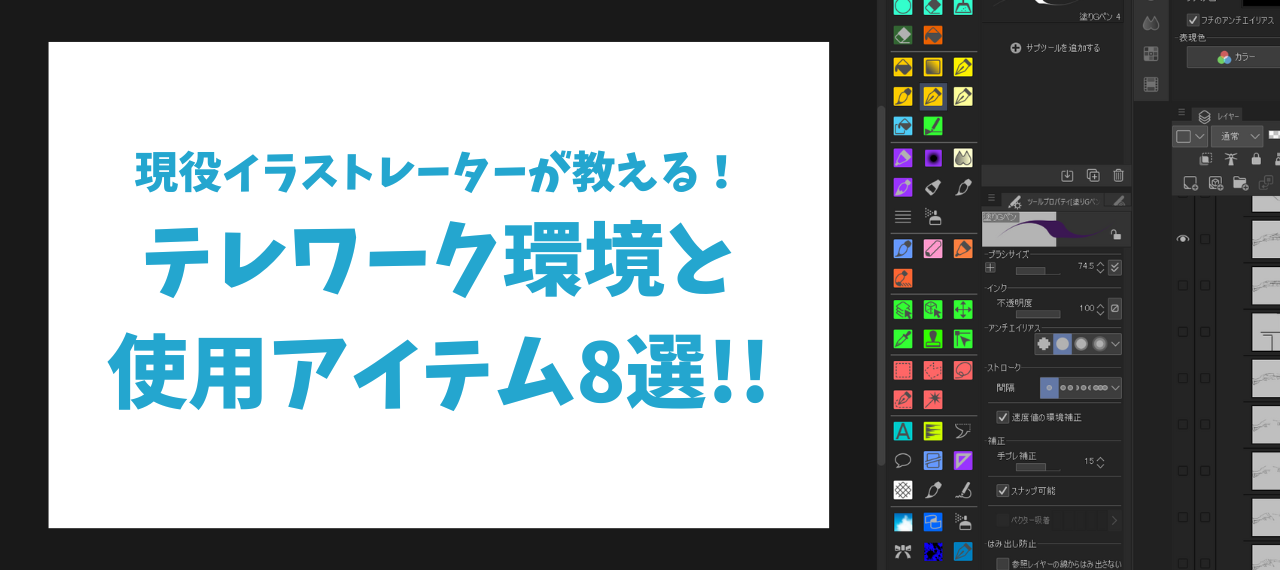Select the green eyedropper tool
The image size is (1280, 570).
coord(903,338)
